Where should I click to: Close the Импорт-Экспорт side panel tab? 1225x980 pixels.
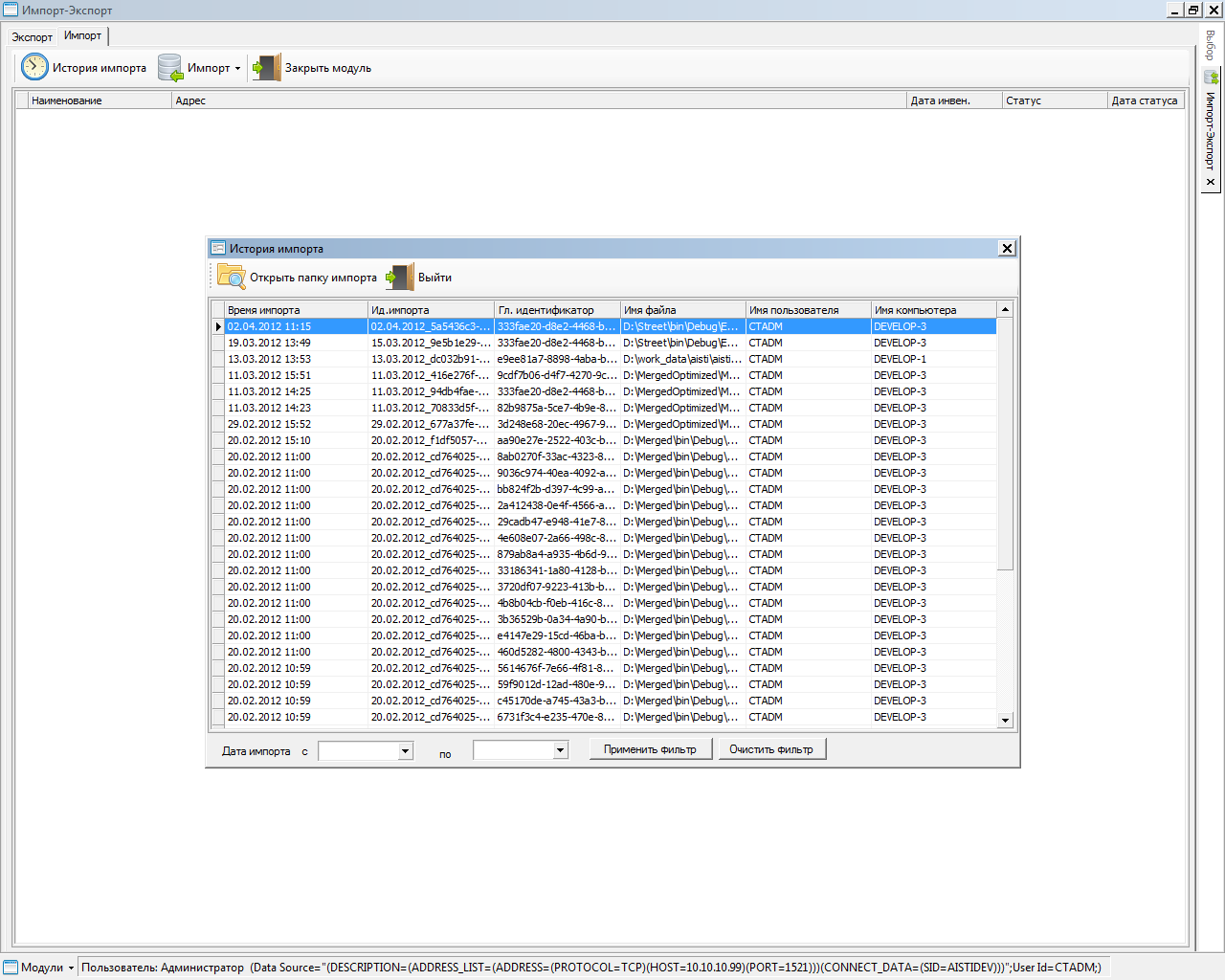(1211, 182)
